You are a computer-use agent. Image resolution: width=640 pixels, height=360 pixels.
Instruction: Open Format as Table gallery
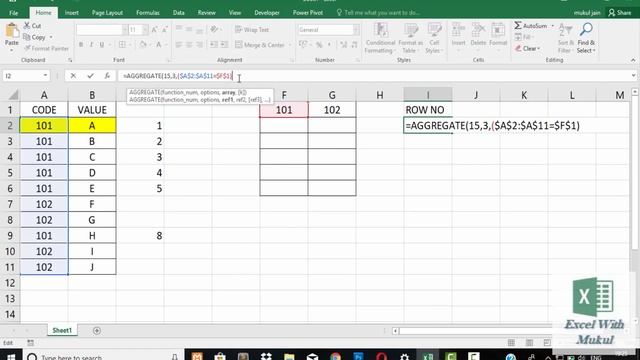click(x=411, y=38)
